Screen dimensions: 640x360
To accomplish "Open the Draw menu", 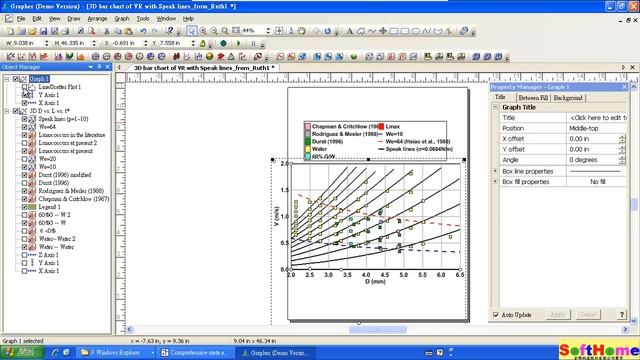I will pos(73,19).
